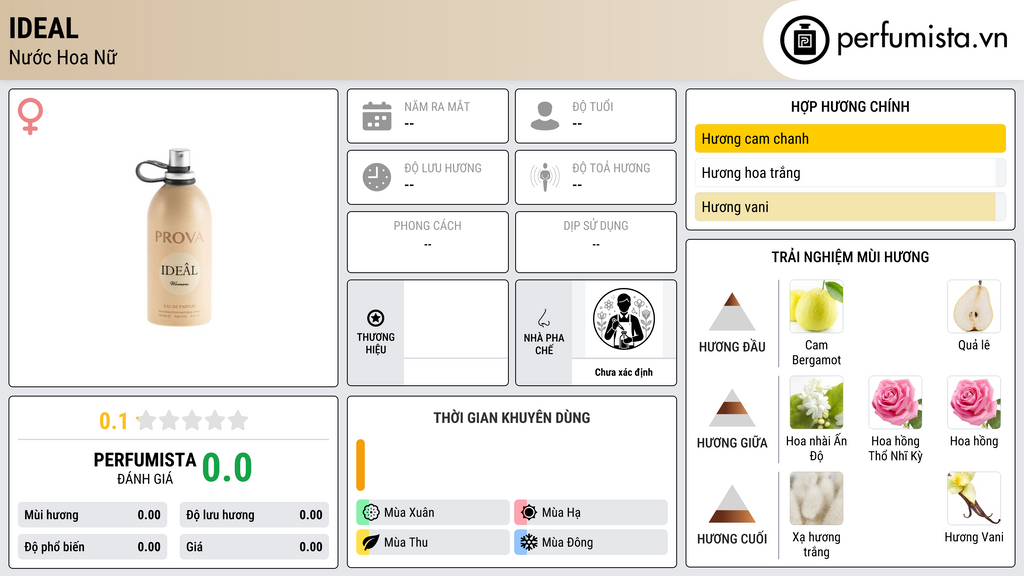Viewport: 1024px width, 576px height.
Task: Click the green 0.0 Perfumista score
Action: [227, 468]
